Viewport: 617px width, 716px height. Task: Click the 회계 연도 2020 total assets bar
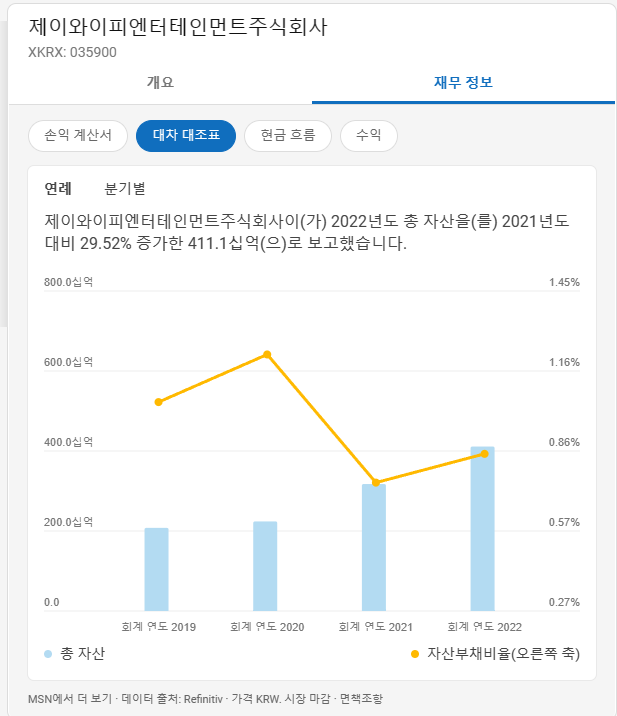pyautogui.click(x=265, y=566)
